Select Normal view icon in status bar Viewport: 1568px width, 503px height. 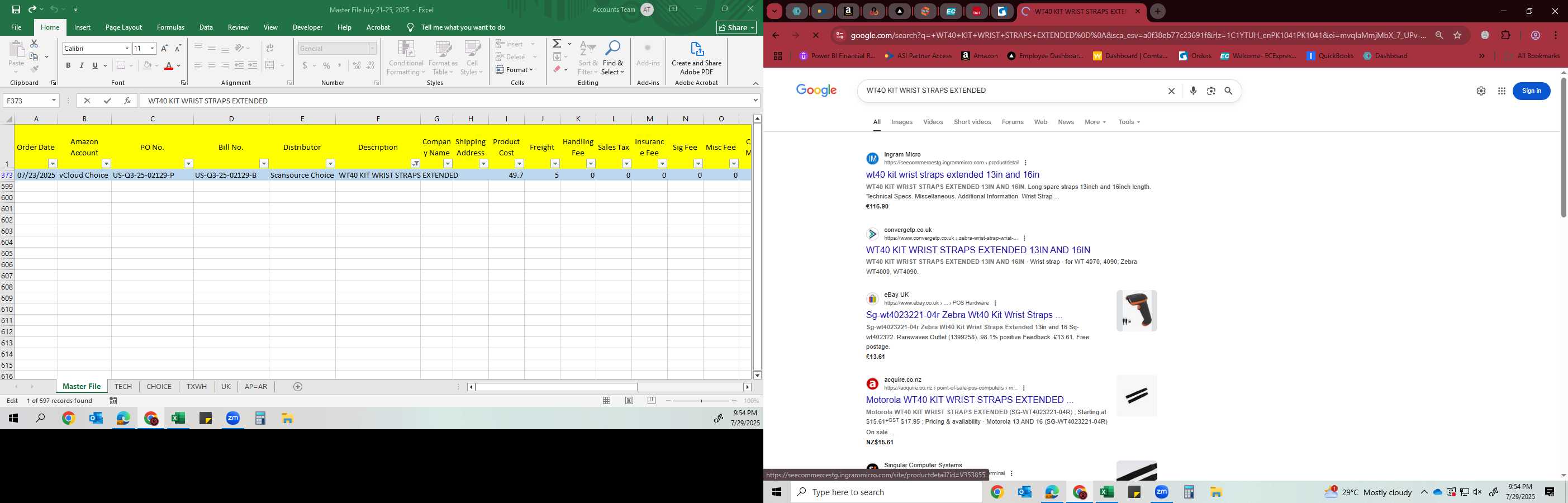(607, 401)
